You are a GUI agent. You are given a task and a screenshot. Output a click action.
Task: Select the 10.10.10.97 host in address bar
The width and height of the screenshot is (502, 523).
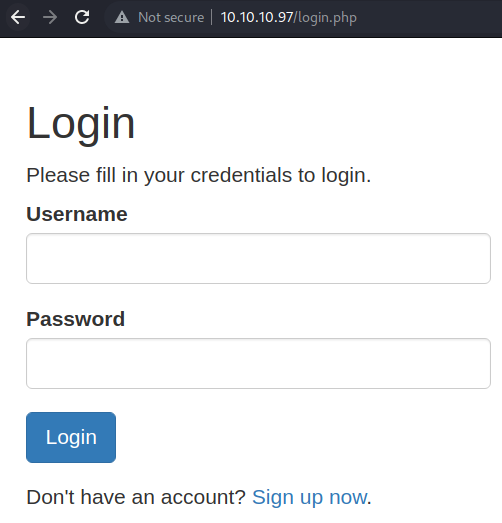[x=257, y=17]
